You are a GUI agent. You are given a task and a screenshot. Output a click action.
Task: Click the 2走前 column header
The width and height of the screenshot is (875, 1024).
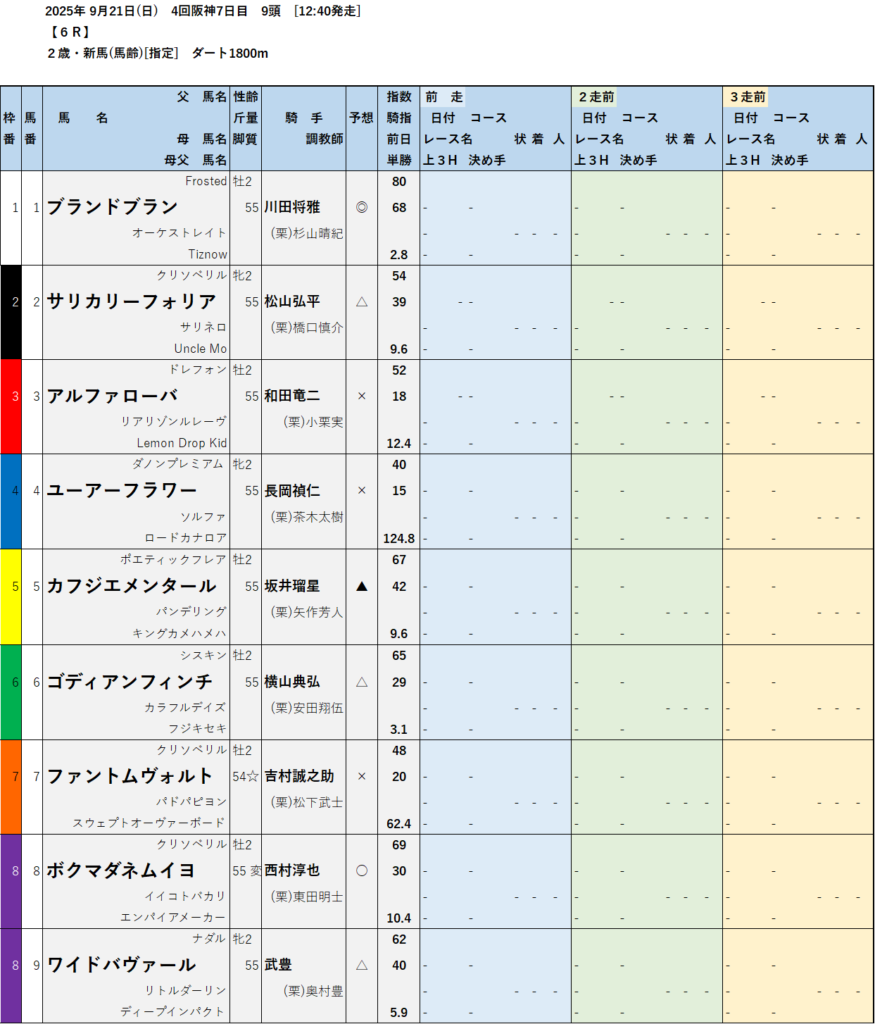[x=597, y=97]
